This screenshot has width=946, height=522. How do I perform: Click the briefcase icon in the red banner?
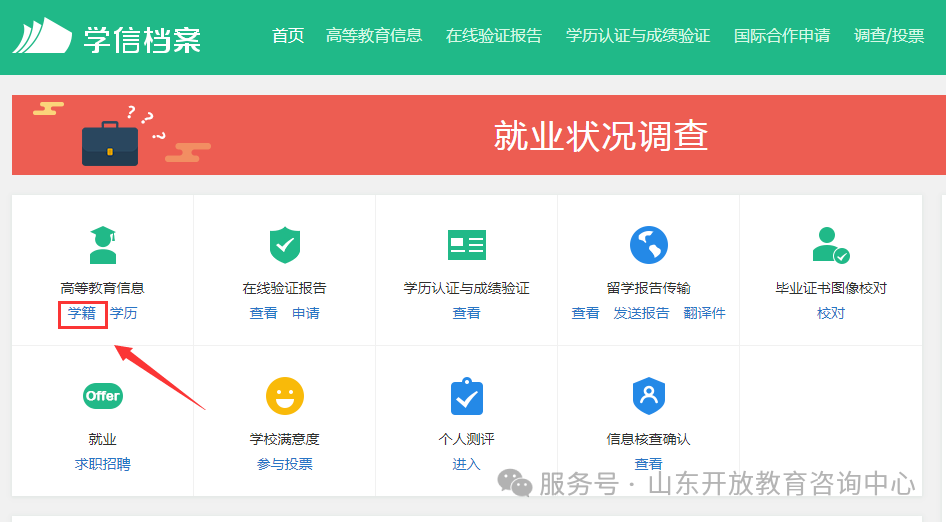click(110, 143)
